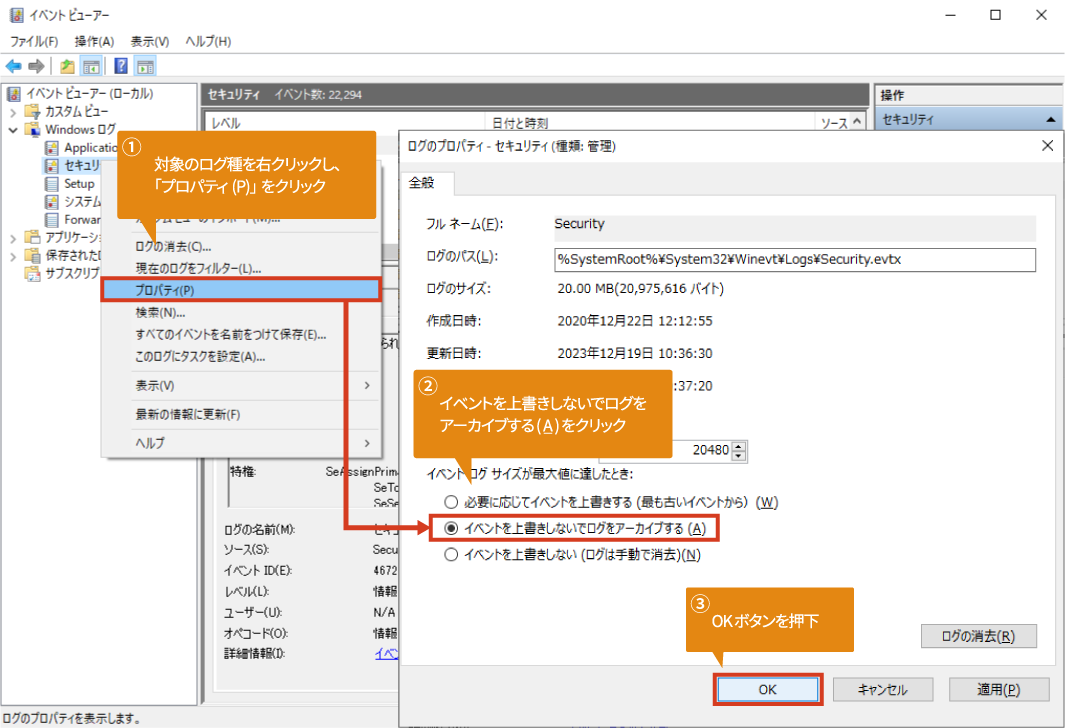Toggle the action pane visibility toolbar icon
1065x728 pixels.
click(x=145, y=66)
